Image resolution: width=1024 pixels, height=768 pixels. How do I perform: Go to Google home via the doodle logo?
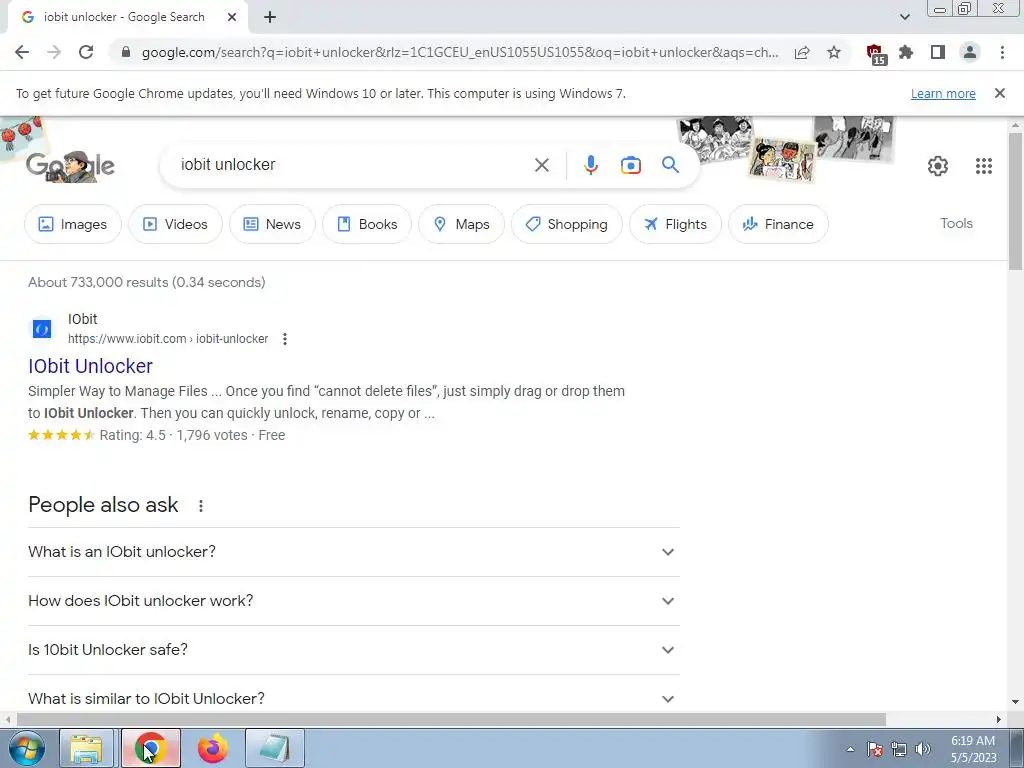pyautogui.click(x=71, y=166)
